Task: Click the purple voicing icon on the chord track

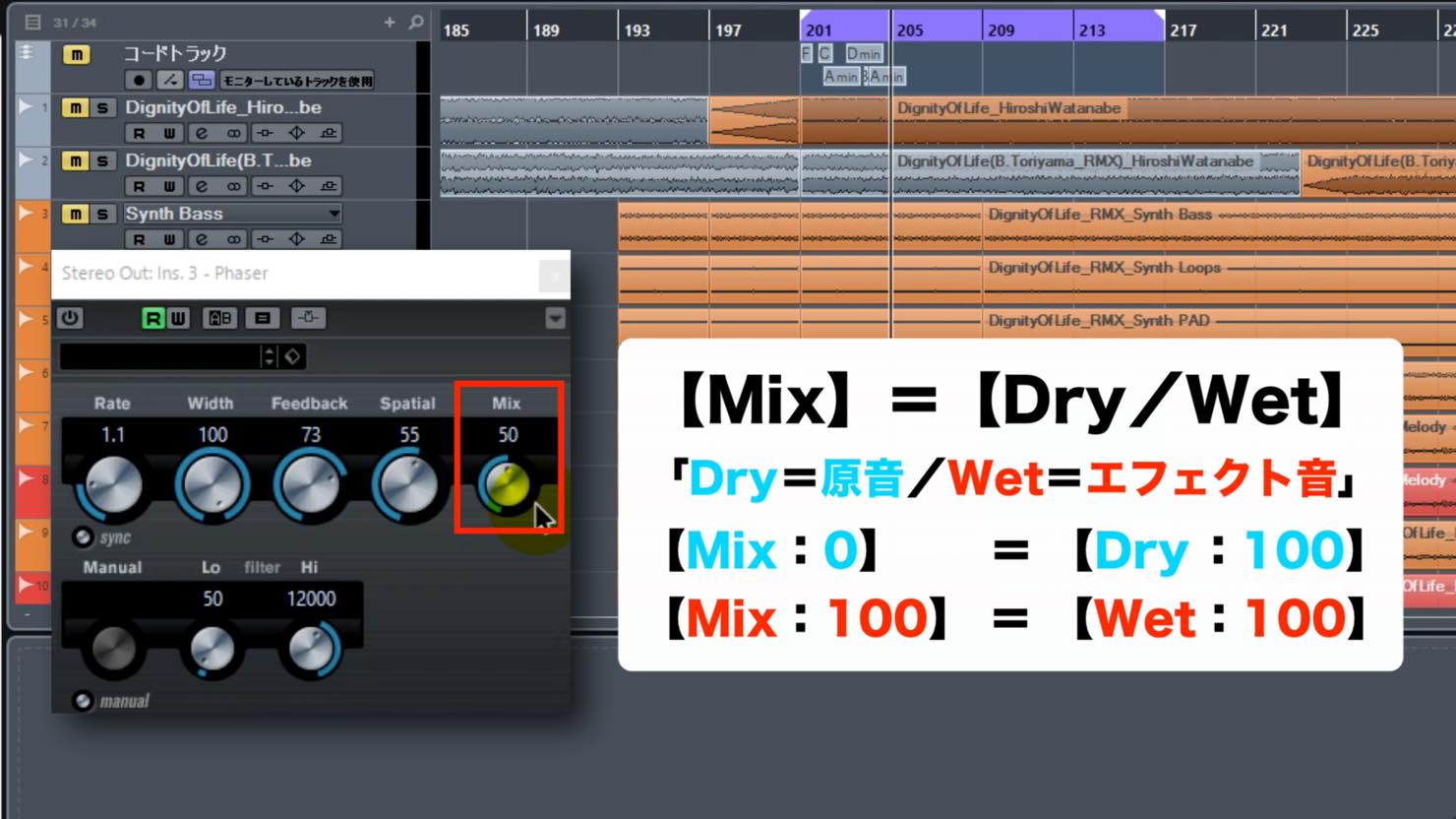Action: click(x=202, y=80)
